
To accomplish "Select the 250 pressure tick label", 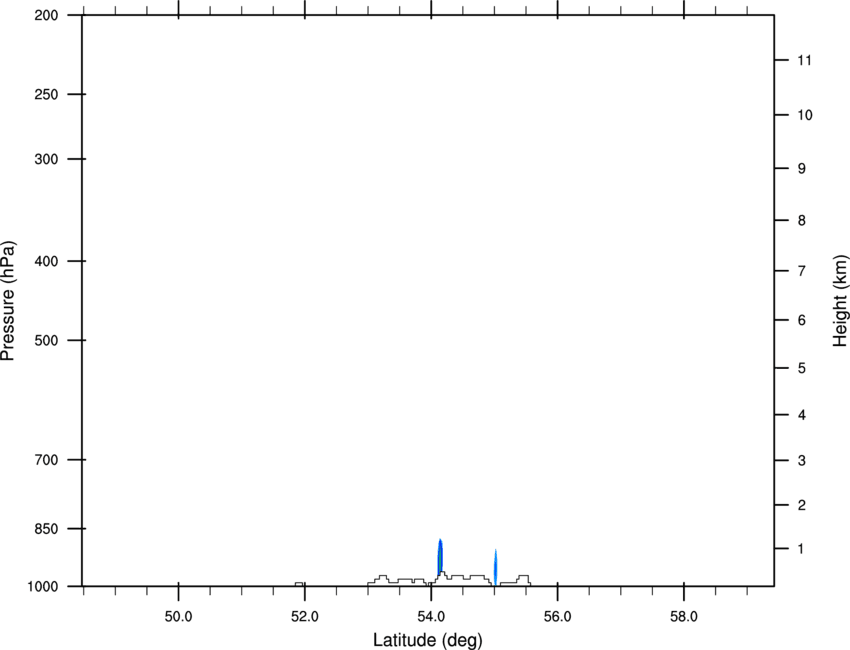I will [46, 94].
